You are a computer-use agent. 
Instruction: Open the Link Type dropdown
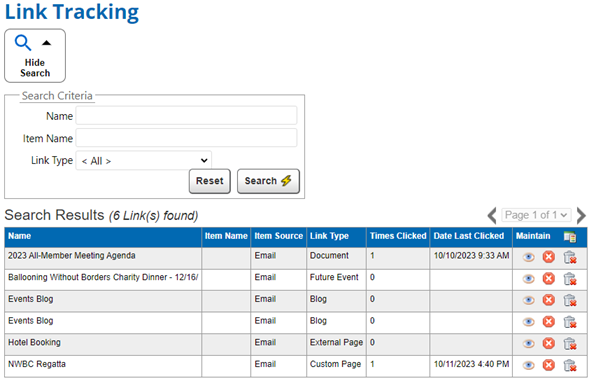tap(144, 161)
